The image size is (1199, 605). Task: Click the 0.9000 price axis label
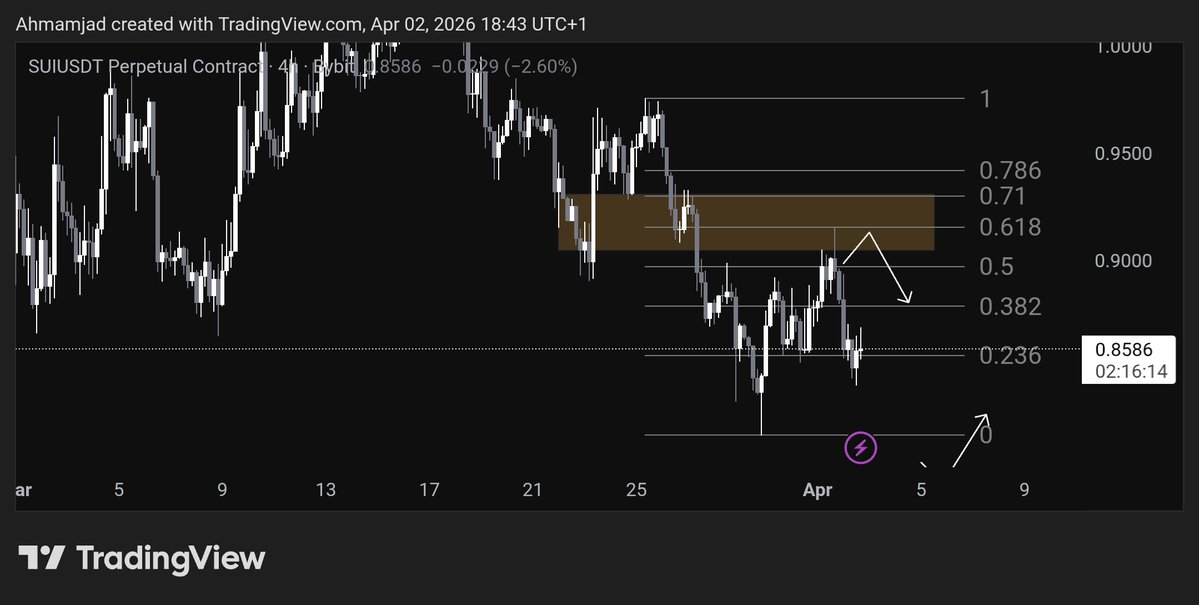click(x=1124, y=261)
